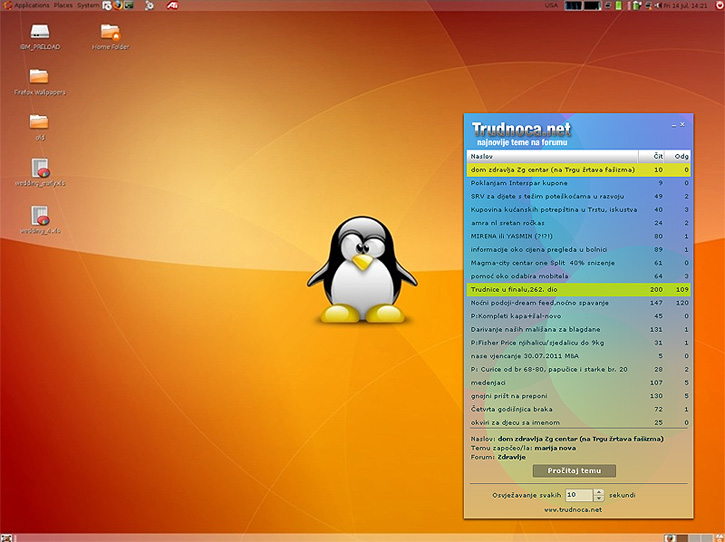Select row 'P:Fisher Price njihalicu/sjedalicu do 9kg'

578,343
